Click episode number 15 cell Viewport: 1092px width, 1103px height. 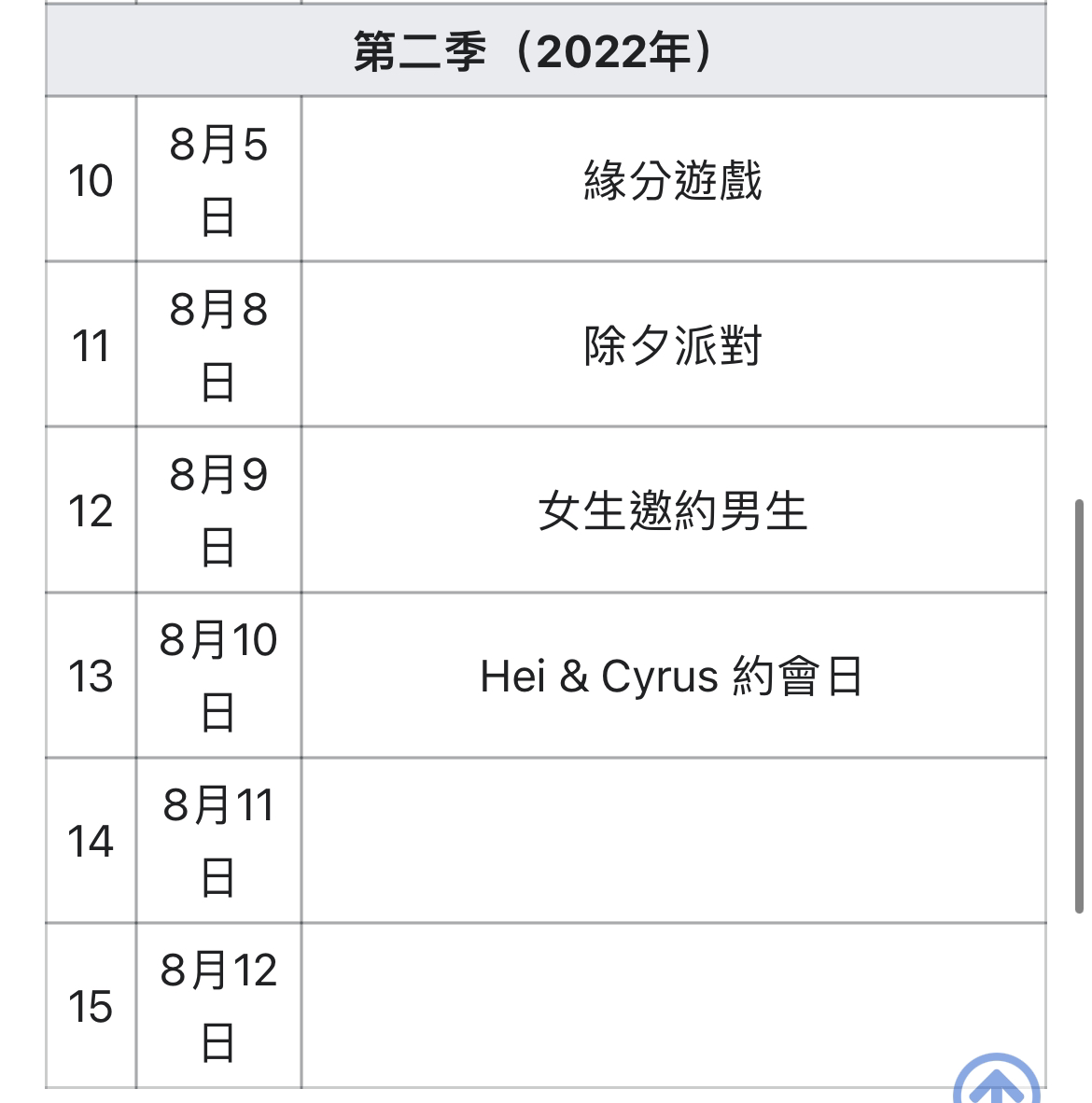tap(91, 1006)
